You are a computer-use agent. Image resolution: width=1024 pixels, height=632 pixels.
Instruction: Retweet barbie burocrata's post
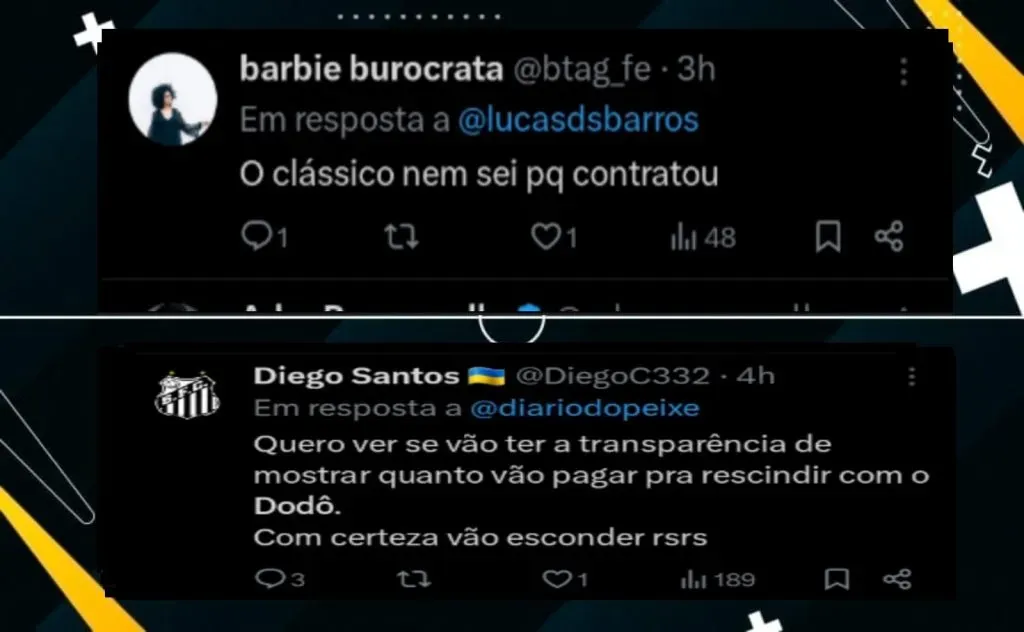pyautogui.click(x=401, y=236)
